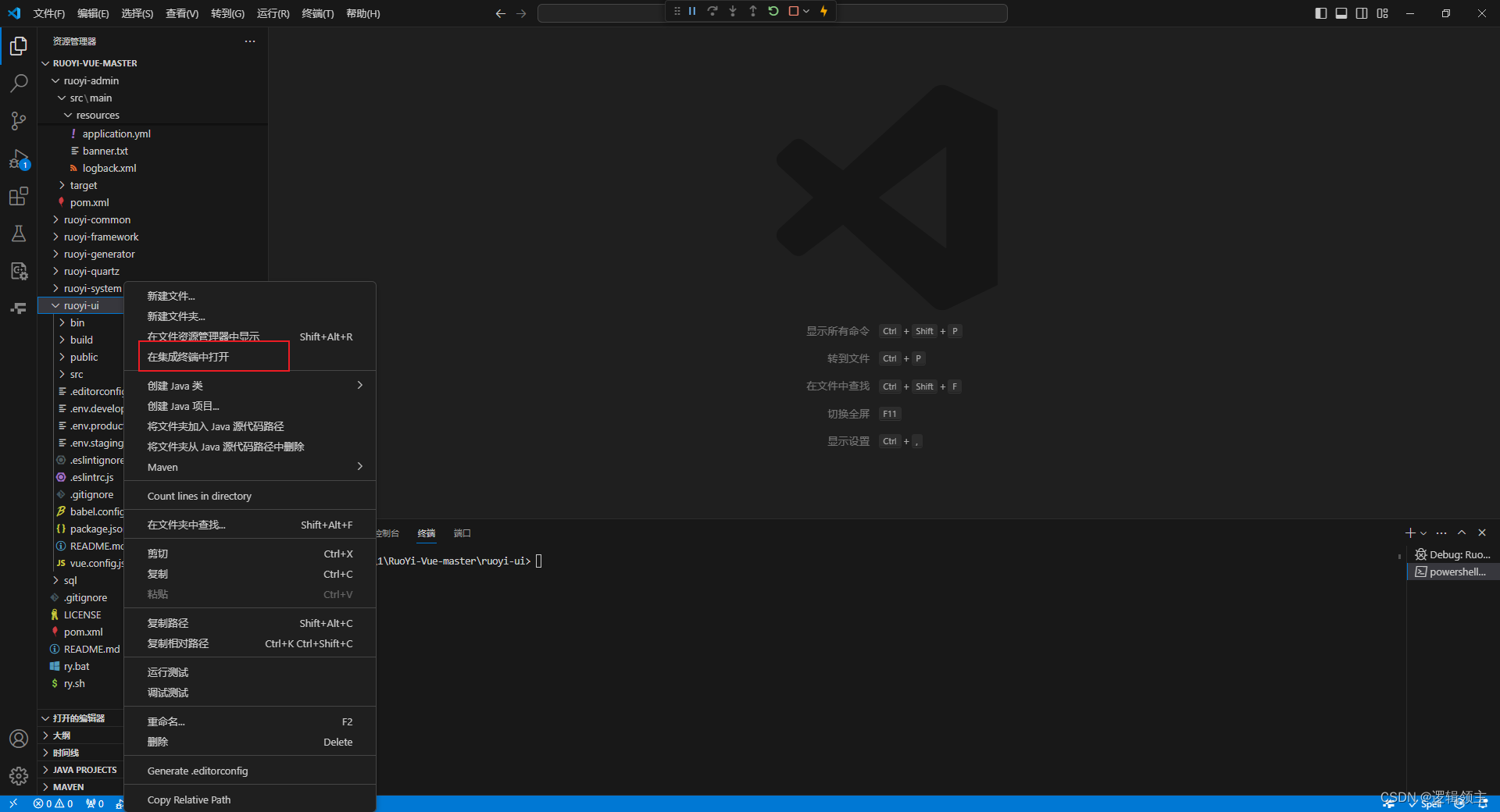
Task: Open the Manage gear settings icon
Action: coord(19,776)
